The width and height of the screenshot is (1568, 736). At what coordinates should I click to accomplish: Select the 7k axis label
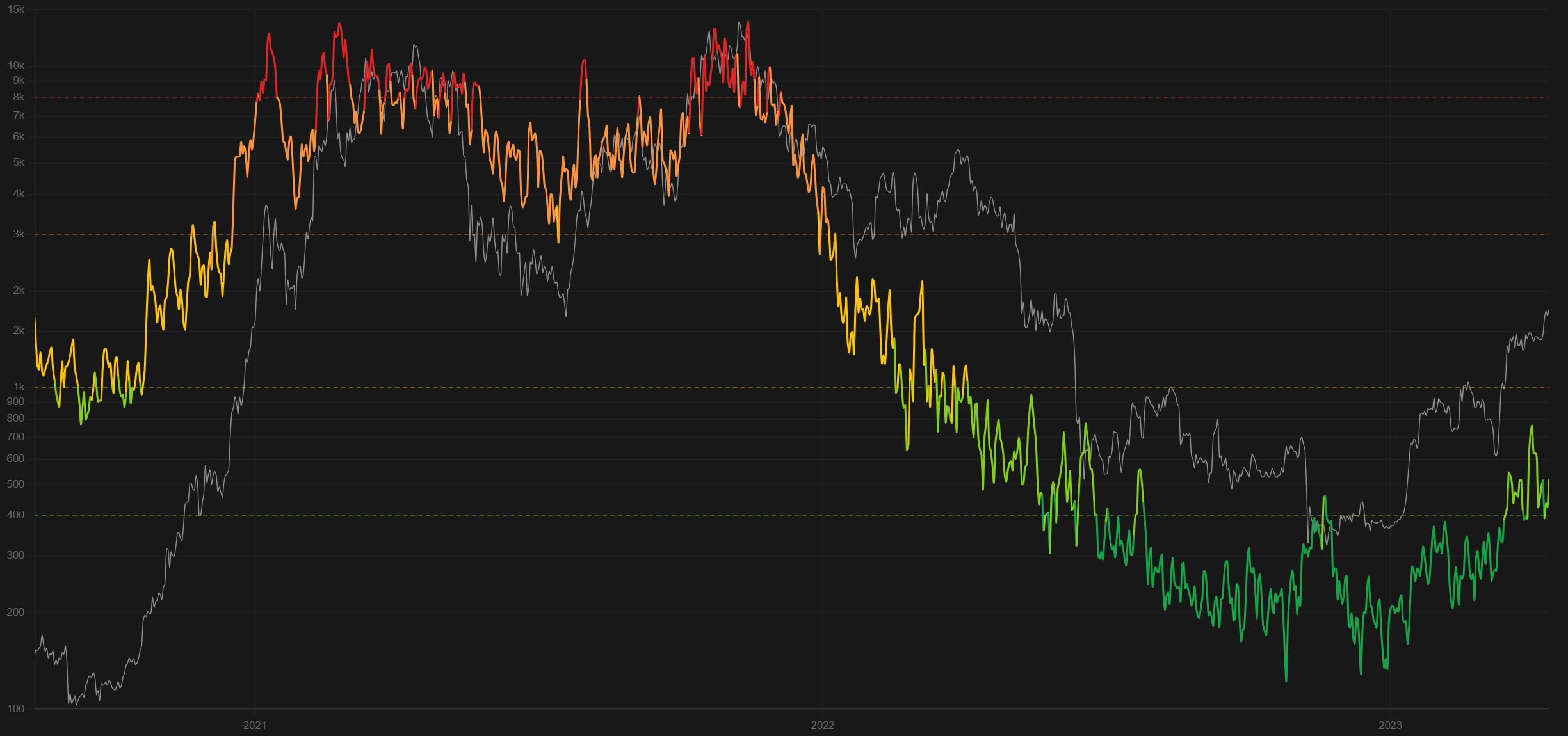(x=19, y=116)
